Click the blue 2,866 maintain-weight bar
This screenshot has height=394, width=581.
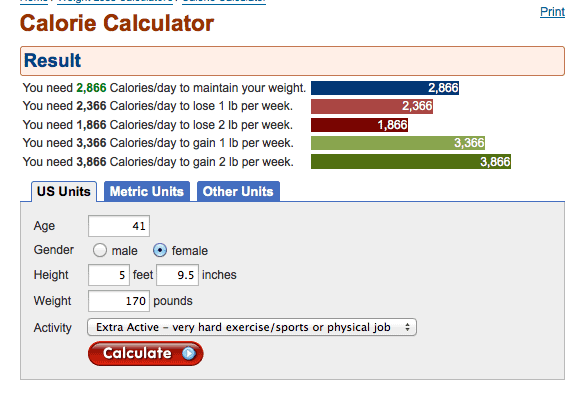(385, 88)
